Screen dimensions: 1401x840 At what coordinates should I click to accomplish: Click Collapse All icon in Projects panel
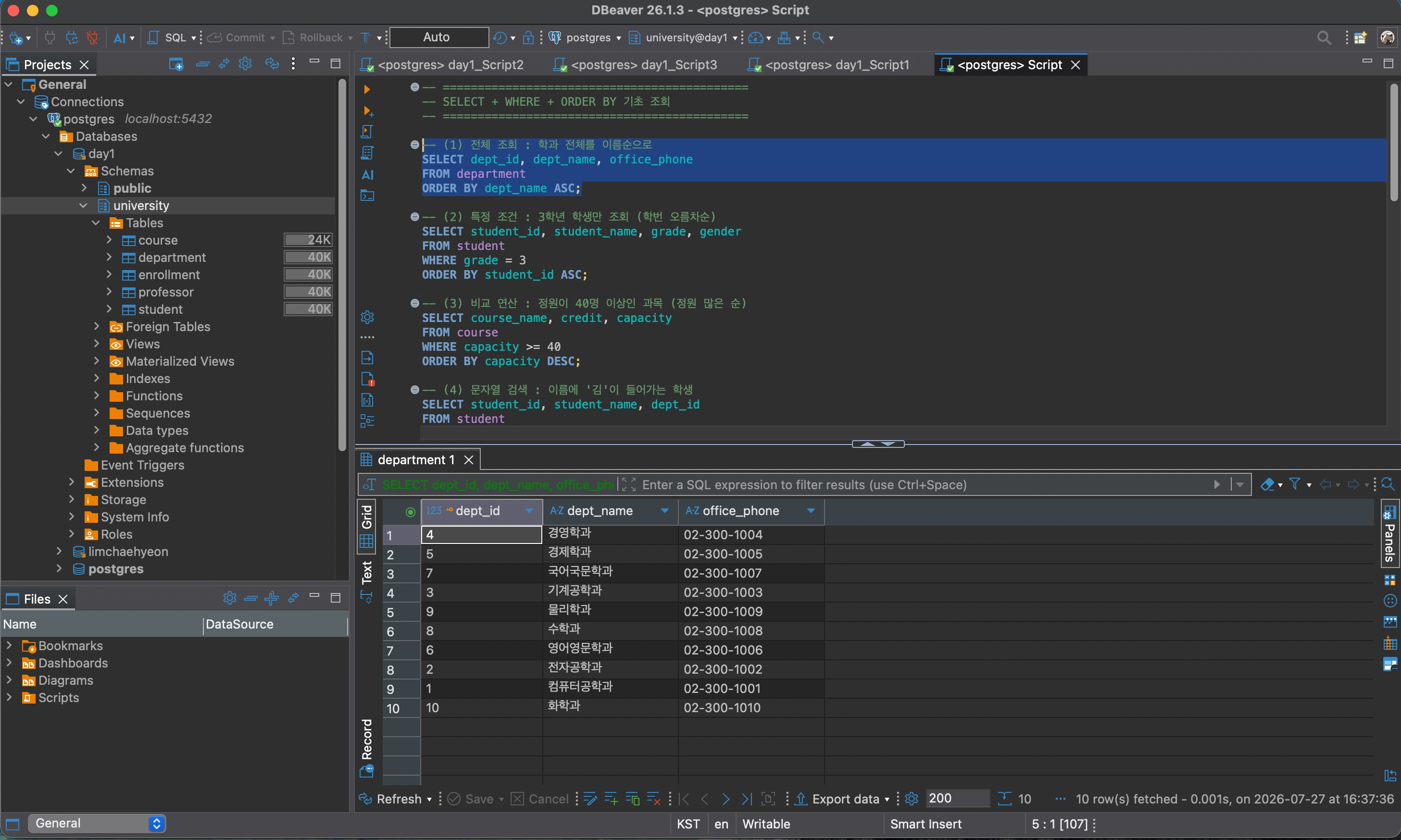[x=203, y=64]
